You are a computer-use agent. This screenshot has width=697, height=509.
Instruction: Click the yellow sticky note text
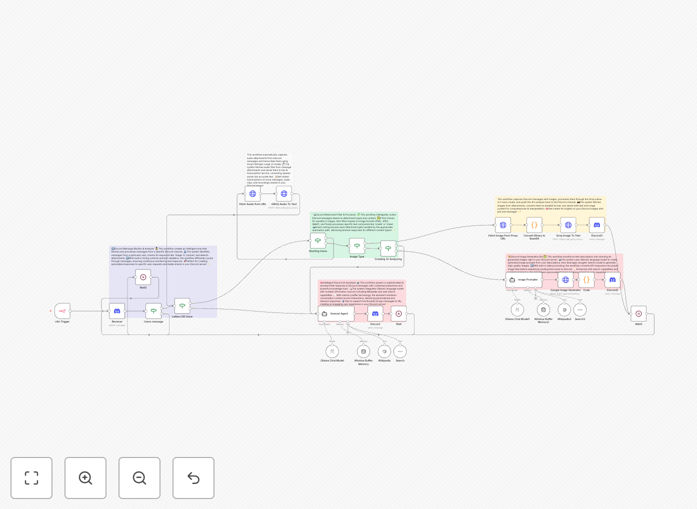(550, 205)
